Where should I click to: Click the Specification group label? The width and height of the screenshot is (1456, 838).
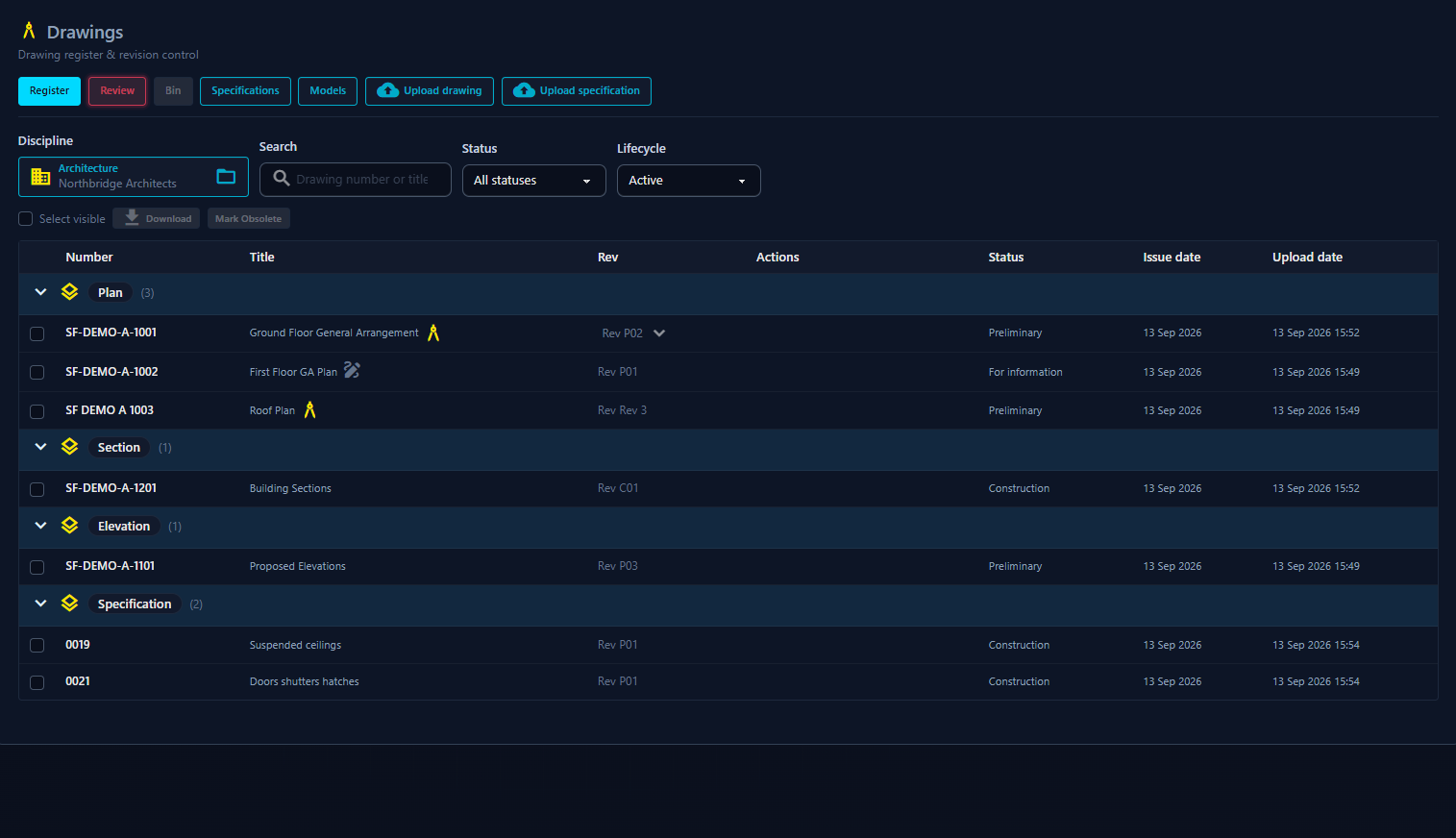tap(135, 604)
